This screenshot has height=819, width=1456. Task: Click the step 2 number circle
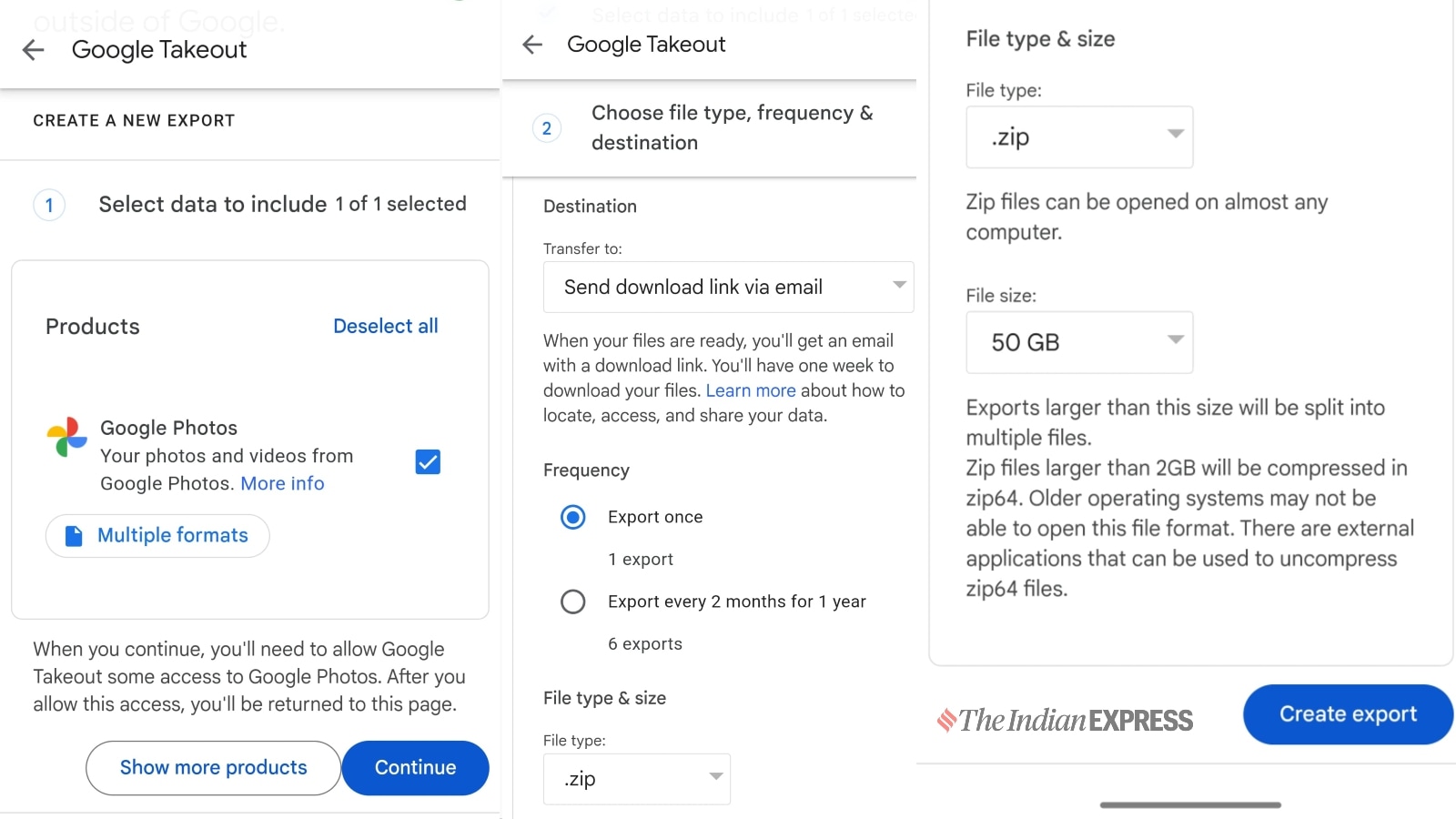coord(547,128)
